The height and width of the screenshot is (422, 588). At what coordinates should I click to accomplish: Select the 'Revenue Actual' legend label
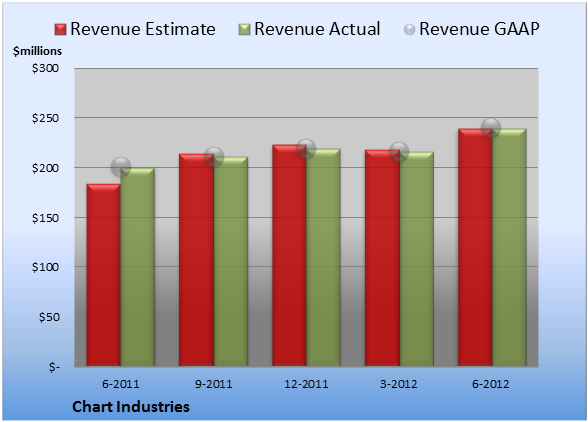pyautogui.click(x=317, y=29)
